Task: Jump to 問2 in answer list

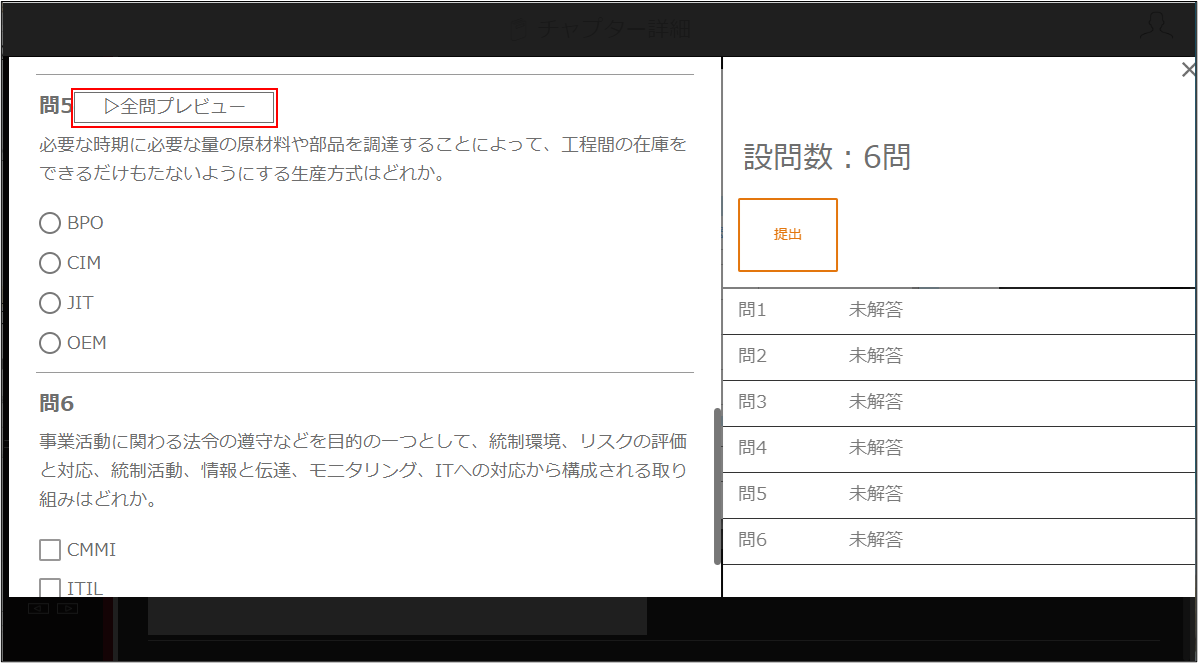Action: (x=960, y=357)
